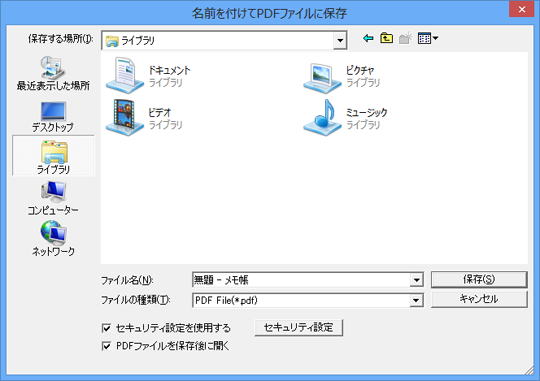Image resolution: width=540 pixels, height=381 pixels.
Task: Open the Security Settings (セキュリティ設定) button
Action: 299,327
